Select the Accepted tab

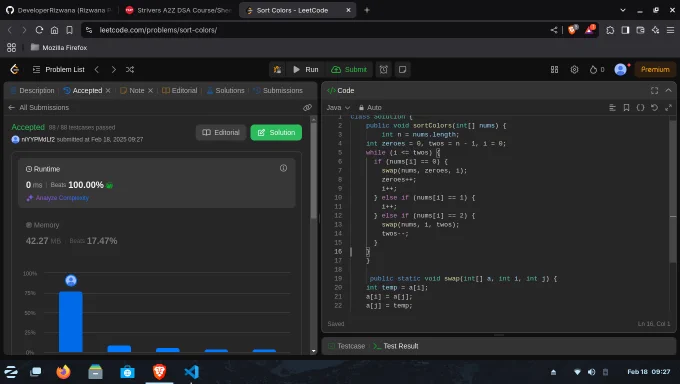83,90
